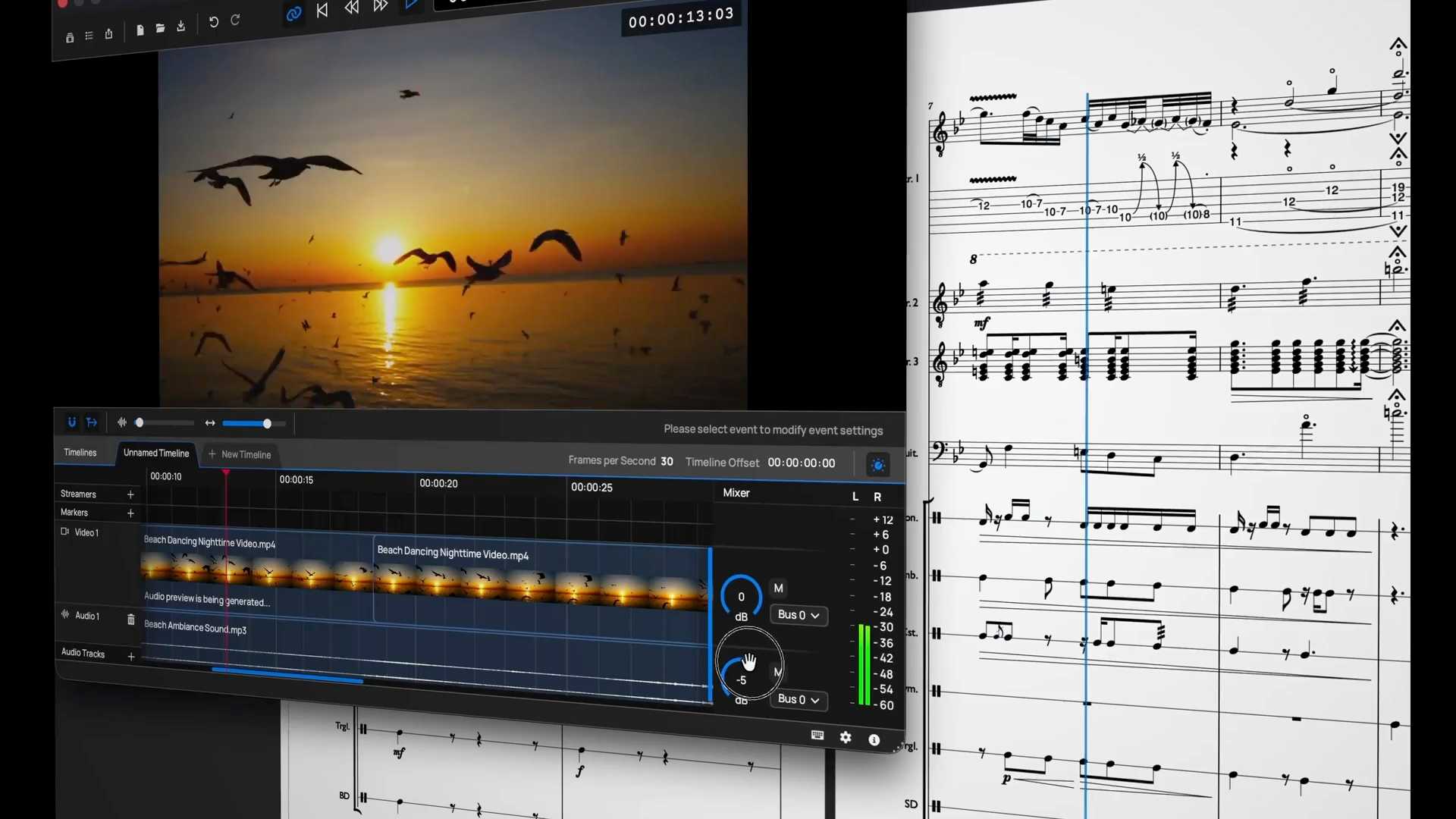1456x819 pixels.
Task: Create a New Timeline
Action: tap(240, 454)
